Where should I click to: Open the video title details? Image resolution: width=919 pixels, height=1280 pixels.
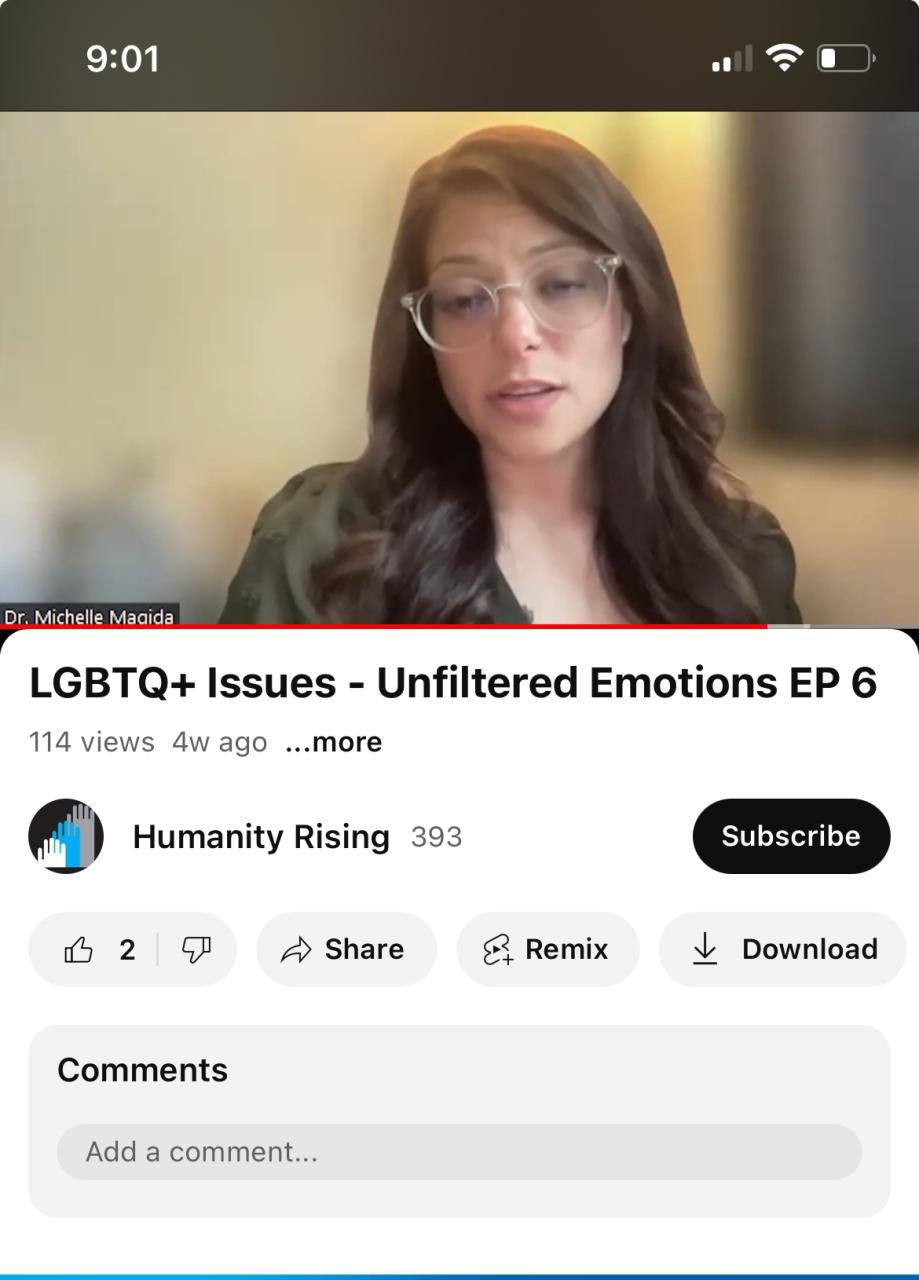453,683
